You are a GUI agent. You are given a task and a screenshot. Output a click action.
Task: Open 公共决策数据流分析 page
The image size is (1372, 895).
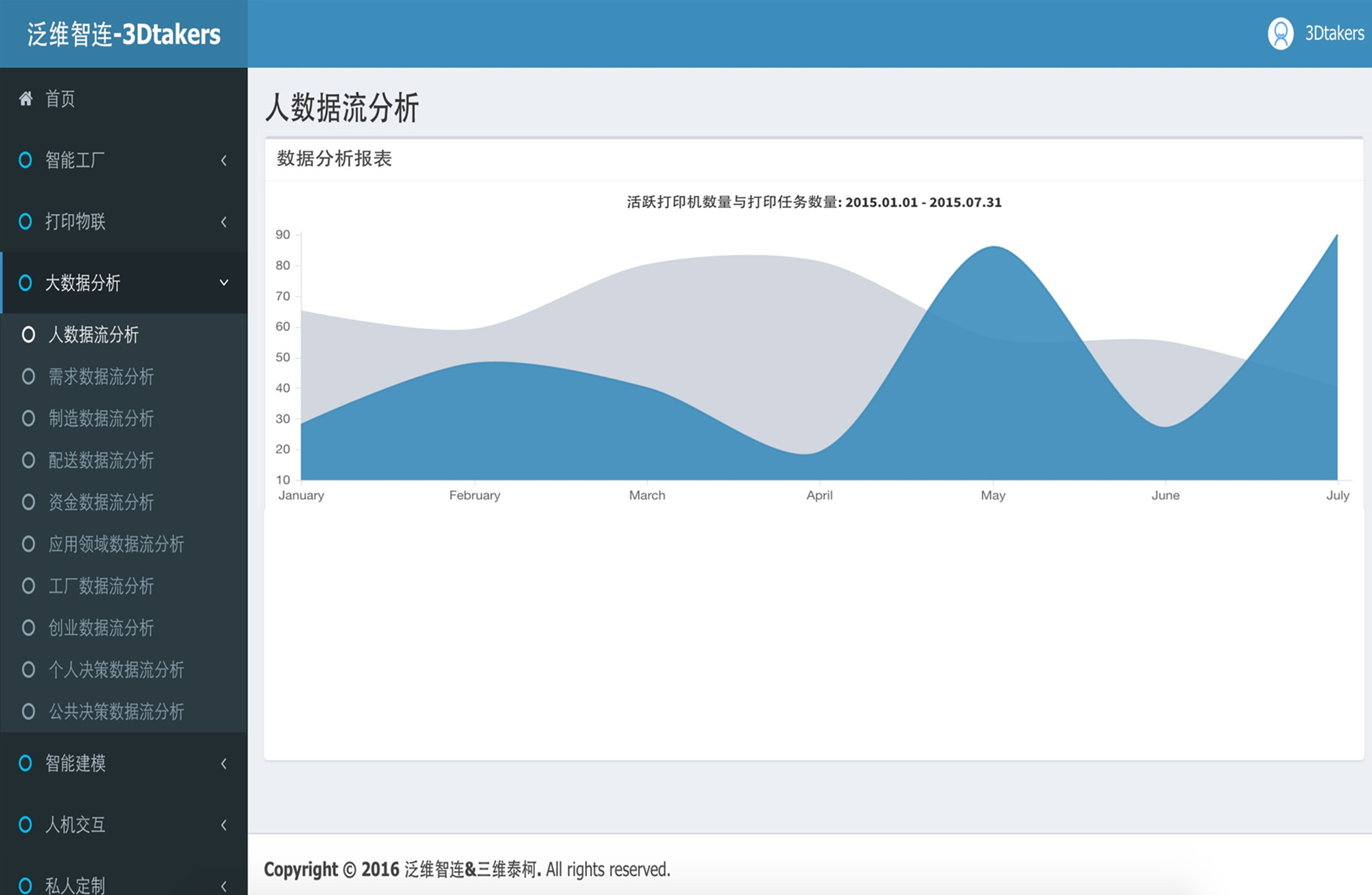coord(115,712)
